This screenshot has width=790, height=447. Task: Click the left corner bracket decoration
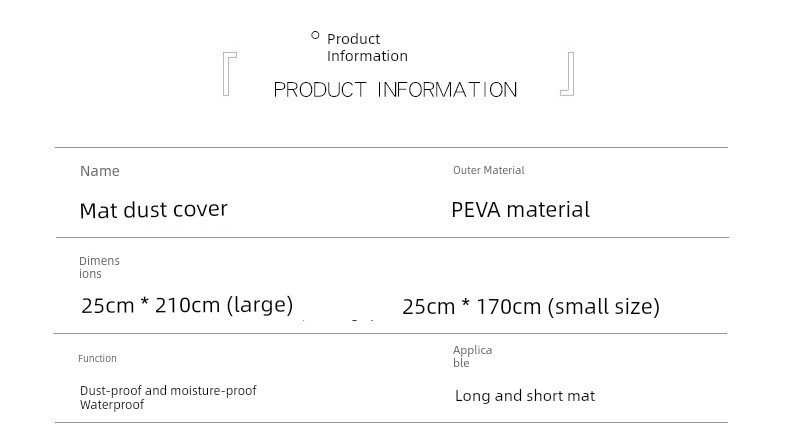[x=230, y=74]
